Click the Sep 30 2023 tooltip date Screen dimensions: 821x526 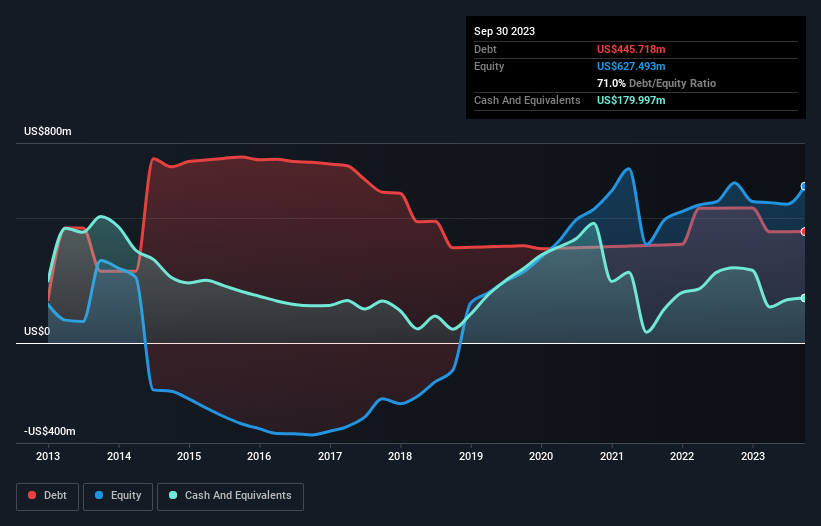[x=504, y=31]
